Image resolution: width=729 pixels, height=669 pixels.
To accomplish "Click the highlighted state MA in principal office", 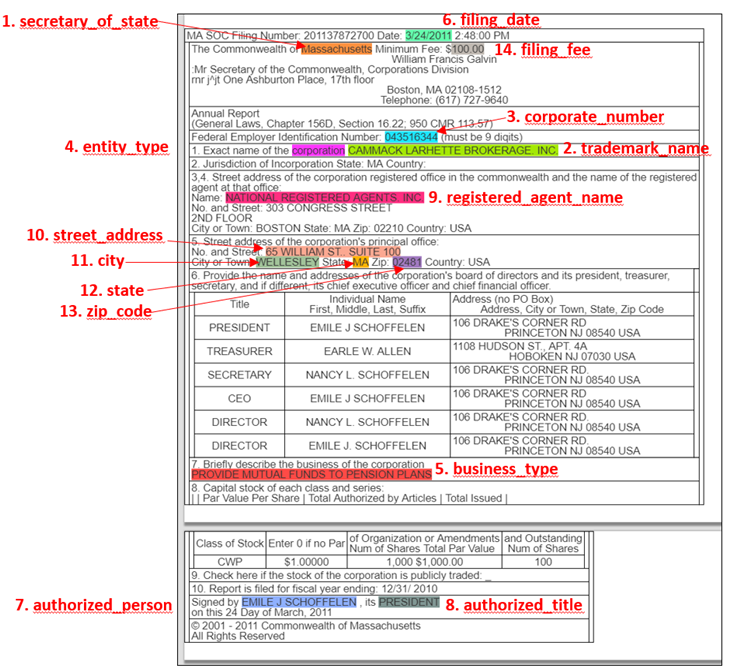I will click(x=361, y=262).
